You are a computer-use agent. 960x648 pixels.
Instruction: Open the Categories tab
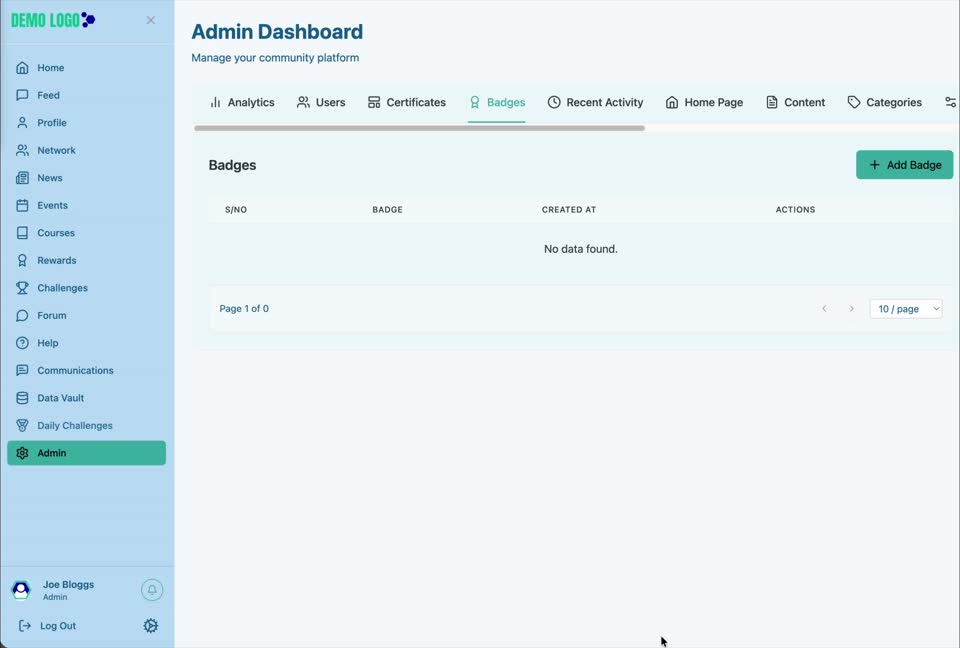885,102
